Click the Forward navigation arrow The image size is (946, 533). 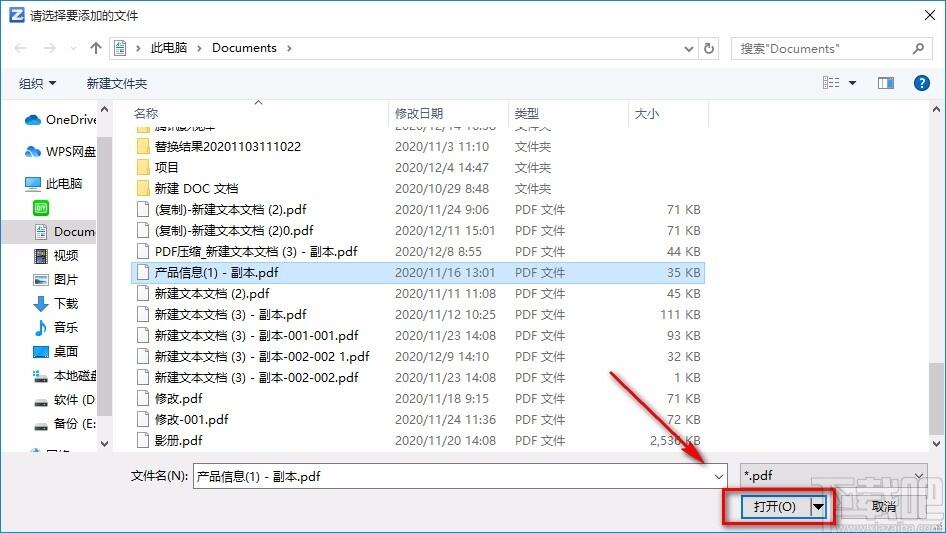click(x=50, y=48)
